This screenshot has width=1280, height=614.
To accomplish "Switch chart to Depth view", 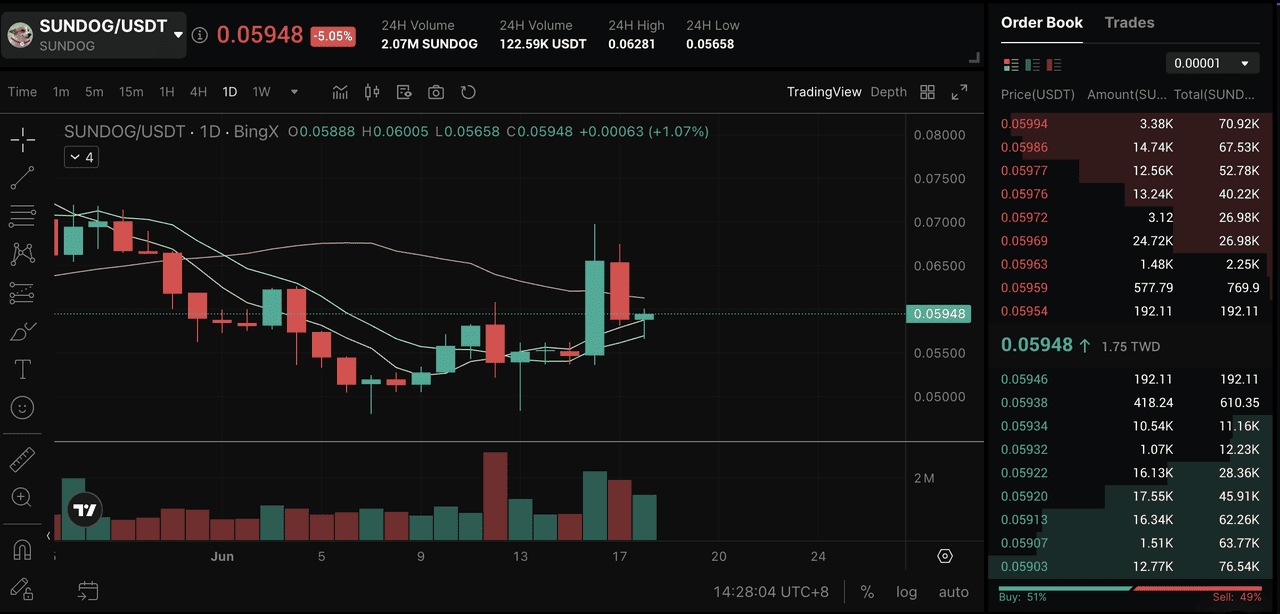I will [888, 92].
